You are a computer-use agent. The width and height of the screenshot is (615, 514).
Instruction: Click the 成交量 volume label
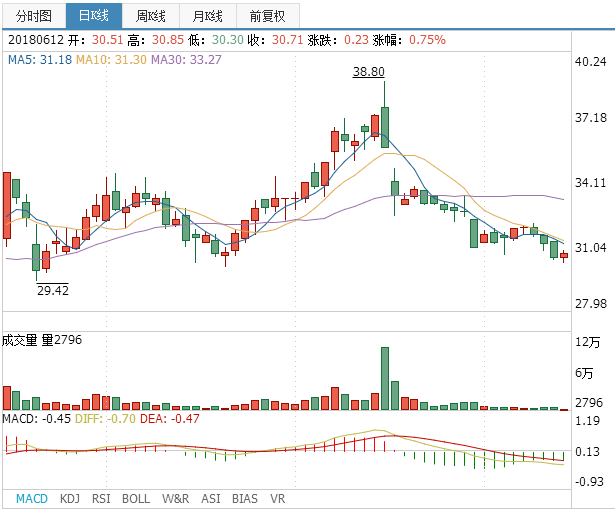pos(21,341)
